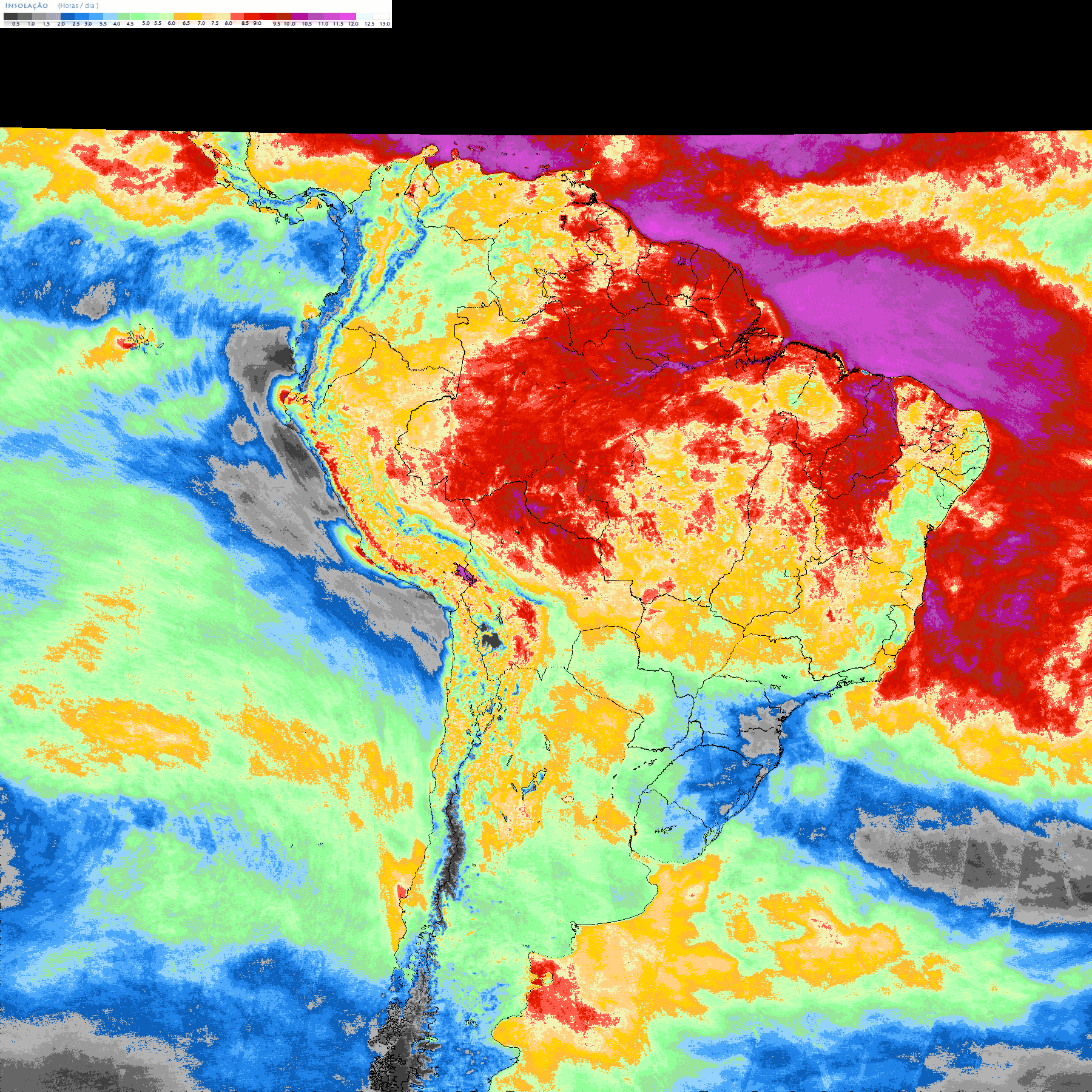This screenshot has width=1092, height=1092.
Task: Click the '11.0' legend value
Action: coord(323,24)
